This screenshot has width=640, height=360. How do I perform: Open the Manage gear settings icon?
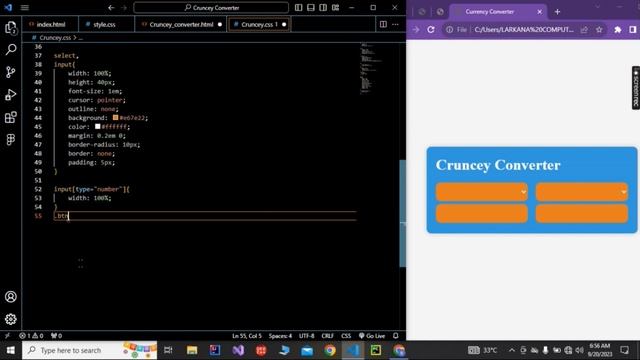pyautogui.click(x=11, y=319)
